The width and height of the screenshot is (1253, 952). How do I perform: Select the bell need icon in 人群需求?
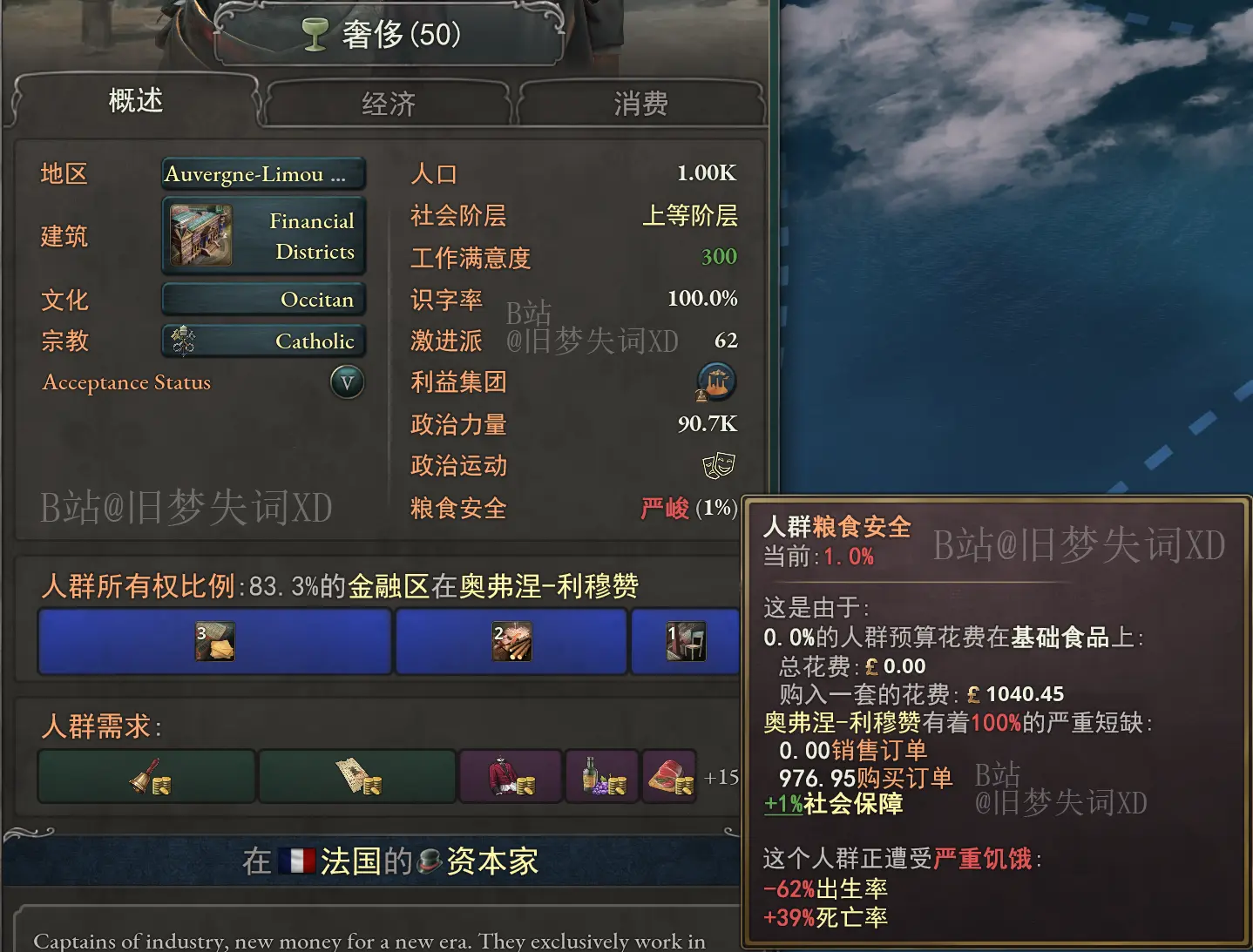(x=147, y=777)
